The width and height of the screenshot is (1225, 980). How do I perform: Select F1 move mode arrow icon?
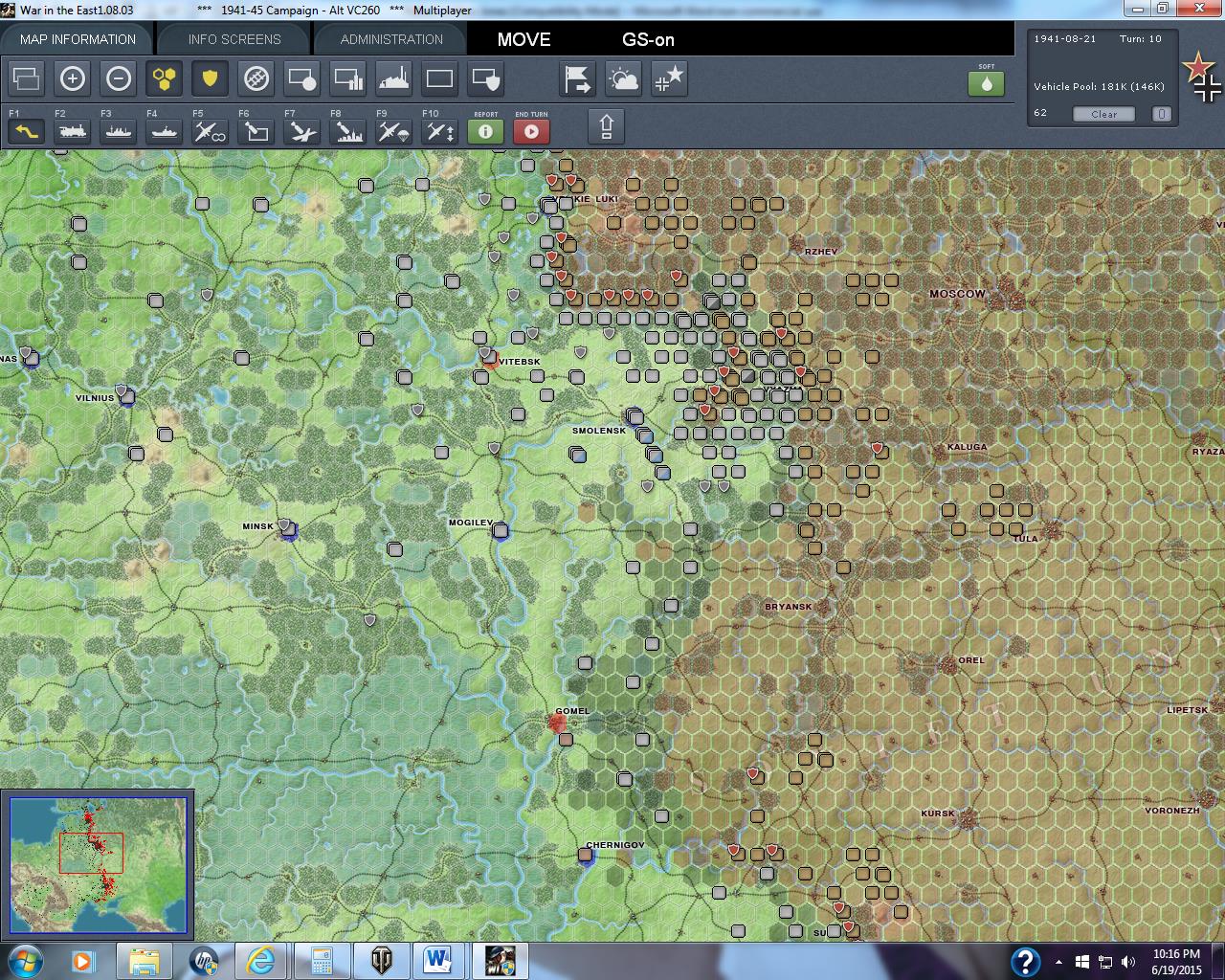[26, 130]
